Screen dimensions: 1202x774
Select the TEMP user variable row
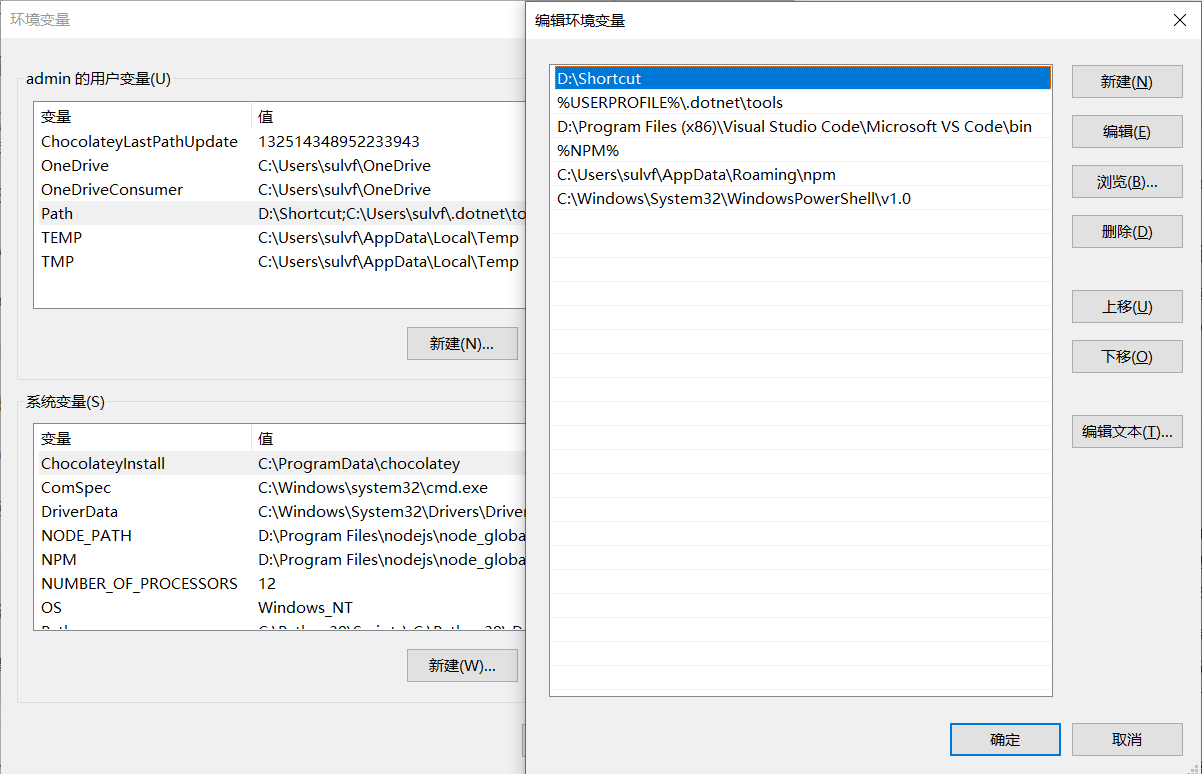(280, 238)
